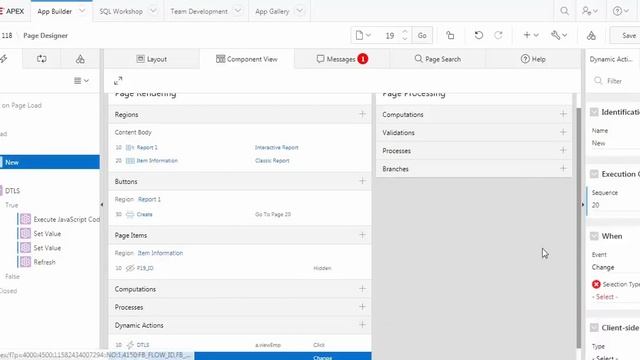Click the page lock icon
The height and width of the screenshot is (360, 640).
click(450, 36)
